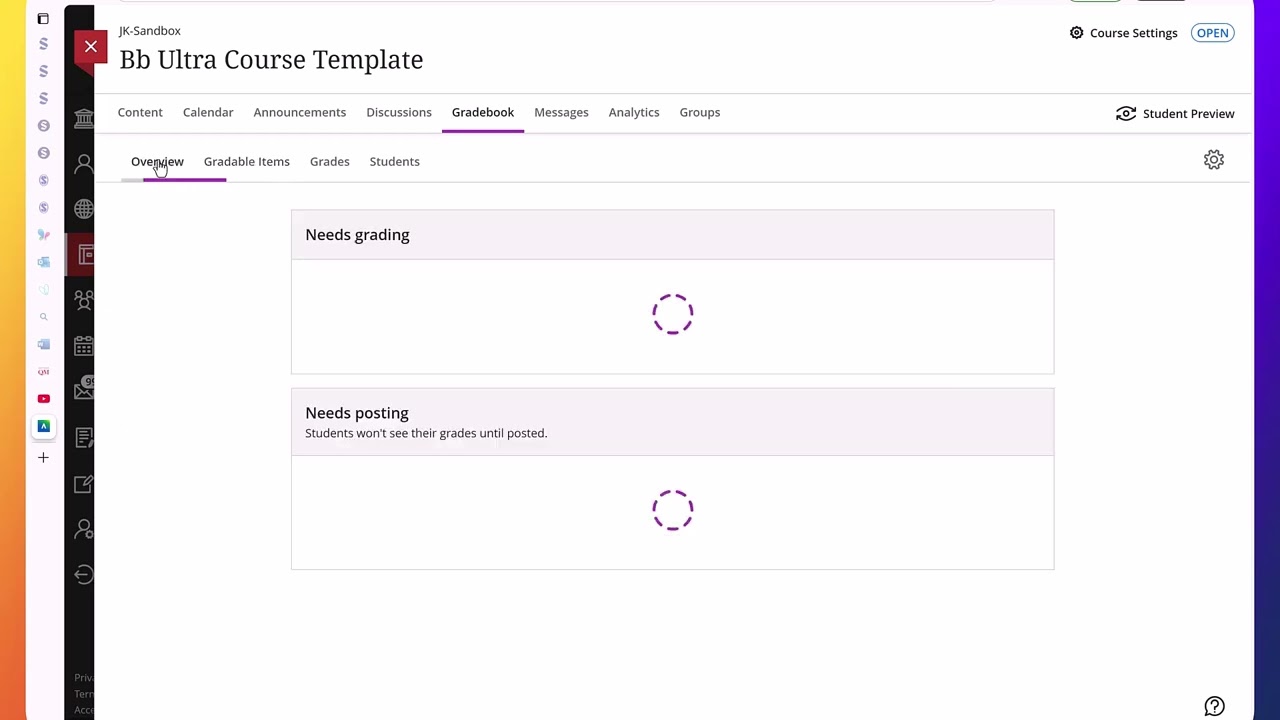Screen dimensions: 1280x720
Task: Open the QM pinned tab icon
Action: point(43,371)
